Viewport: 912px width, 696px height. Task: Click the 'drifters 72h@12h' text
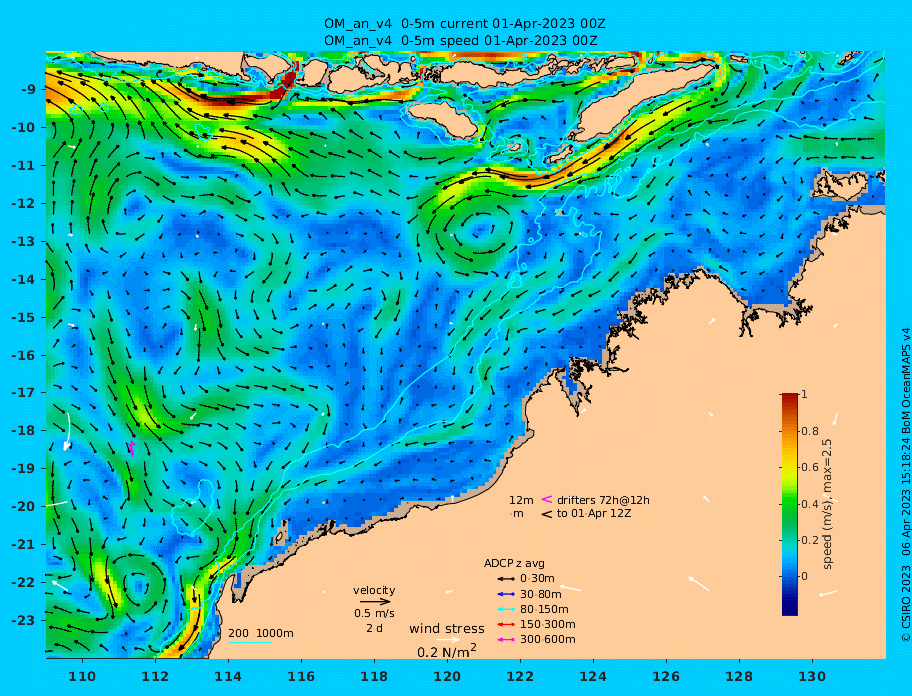603,500
